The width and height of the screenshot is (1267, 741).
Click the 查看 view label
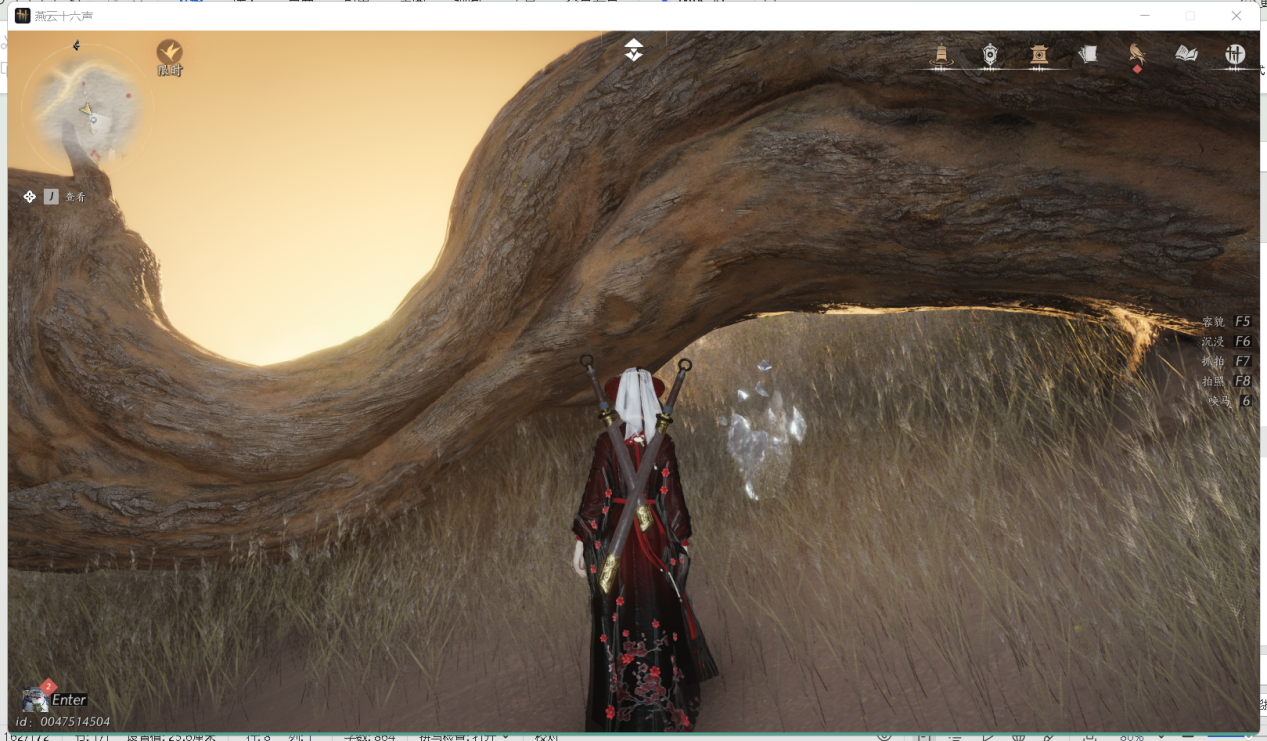pos(76,197)
